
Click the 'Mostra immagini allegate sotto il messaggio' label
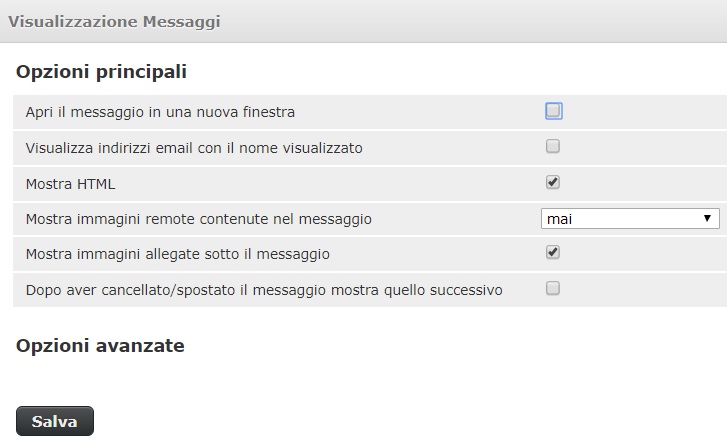tap(178, 254)
